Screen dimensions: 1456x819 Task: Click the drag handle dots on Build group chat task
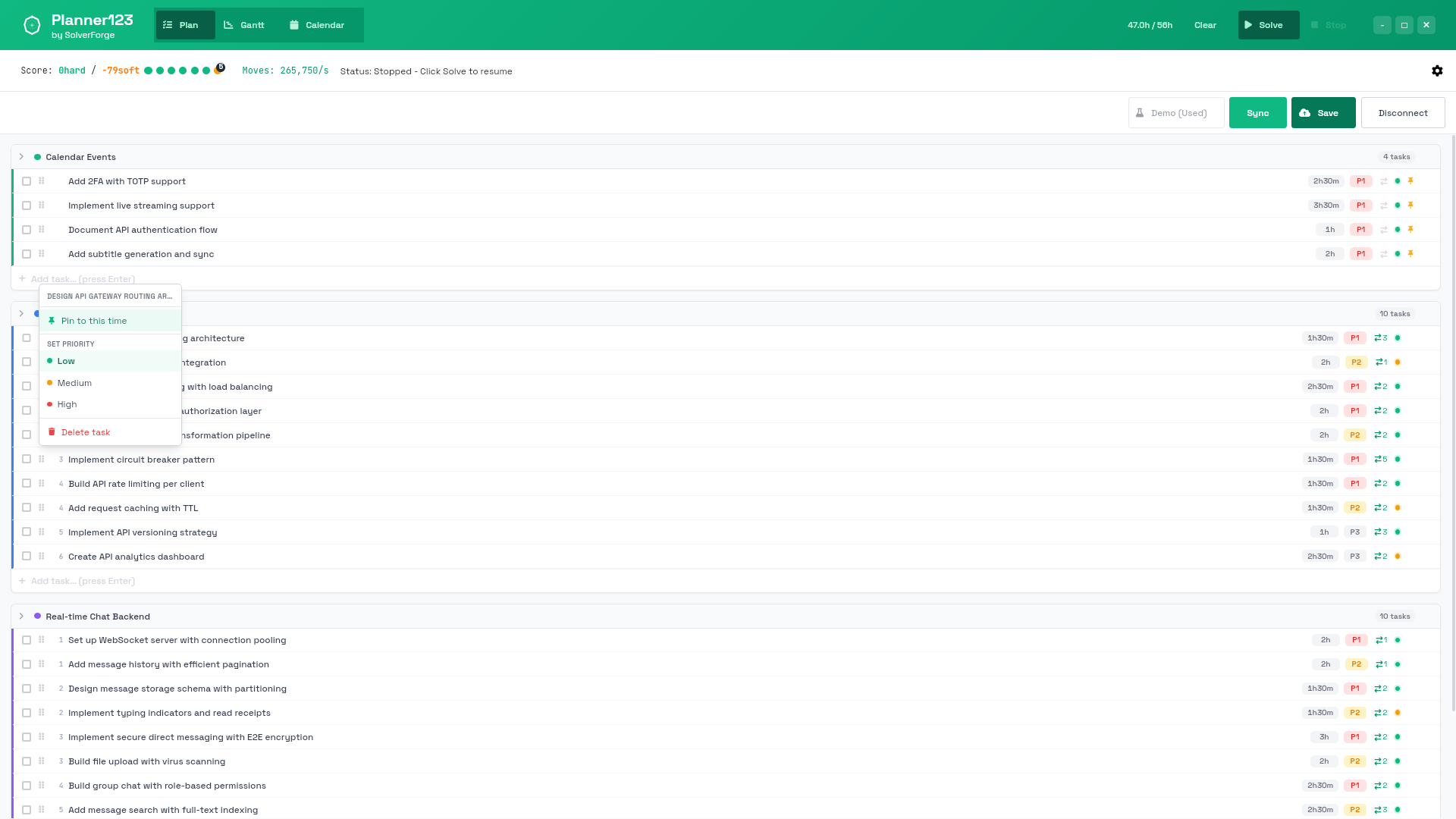[x=41, y=786]
